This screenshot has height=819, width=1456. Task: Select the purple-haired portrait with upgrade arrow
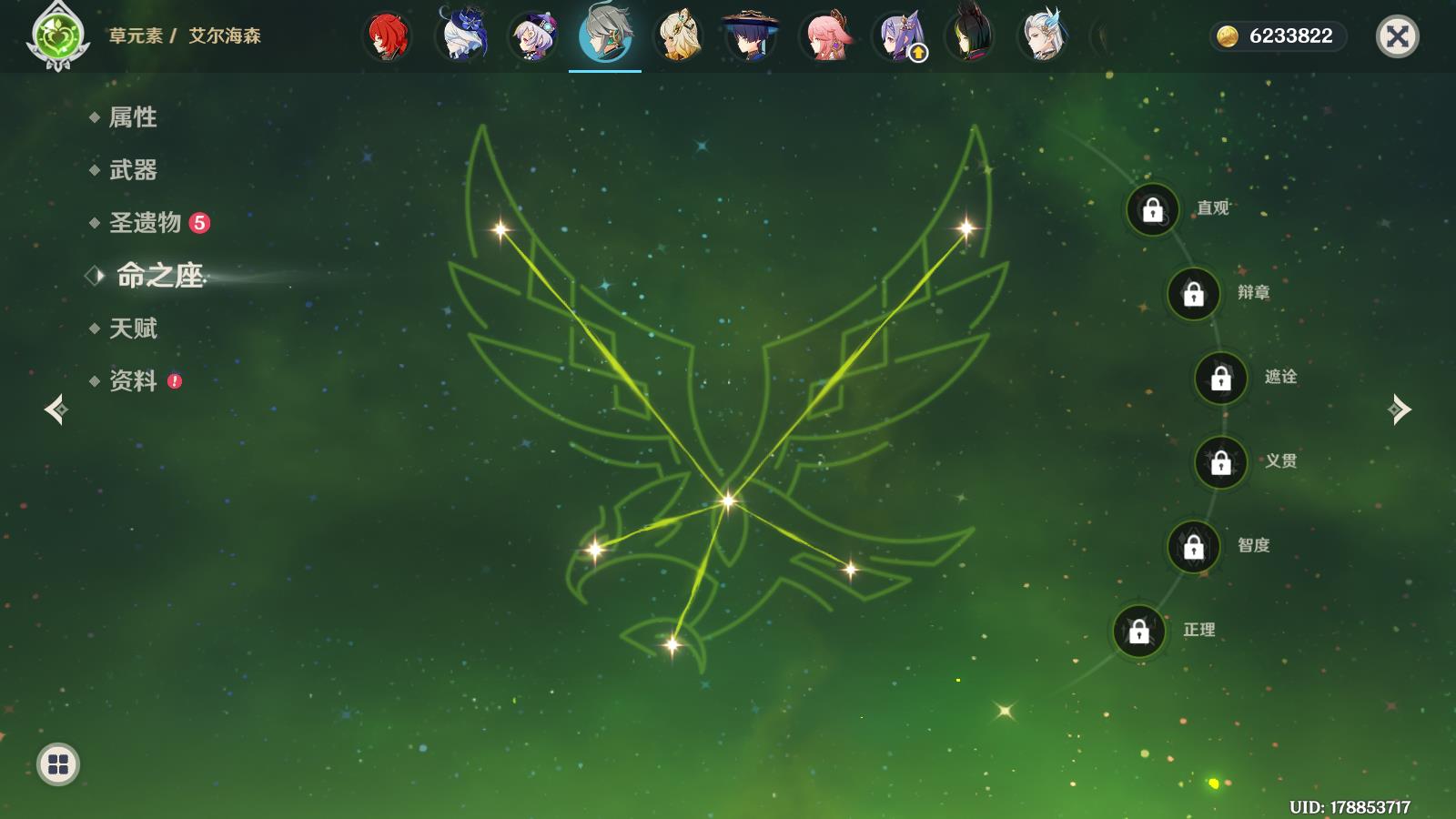[898, 36]
